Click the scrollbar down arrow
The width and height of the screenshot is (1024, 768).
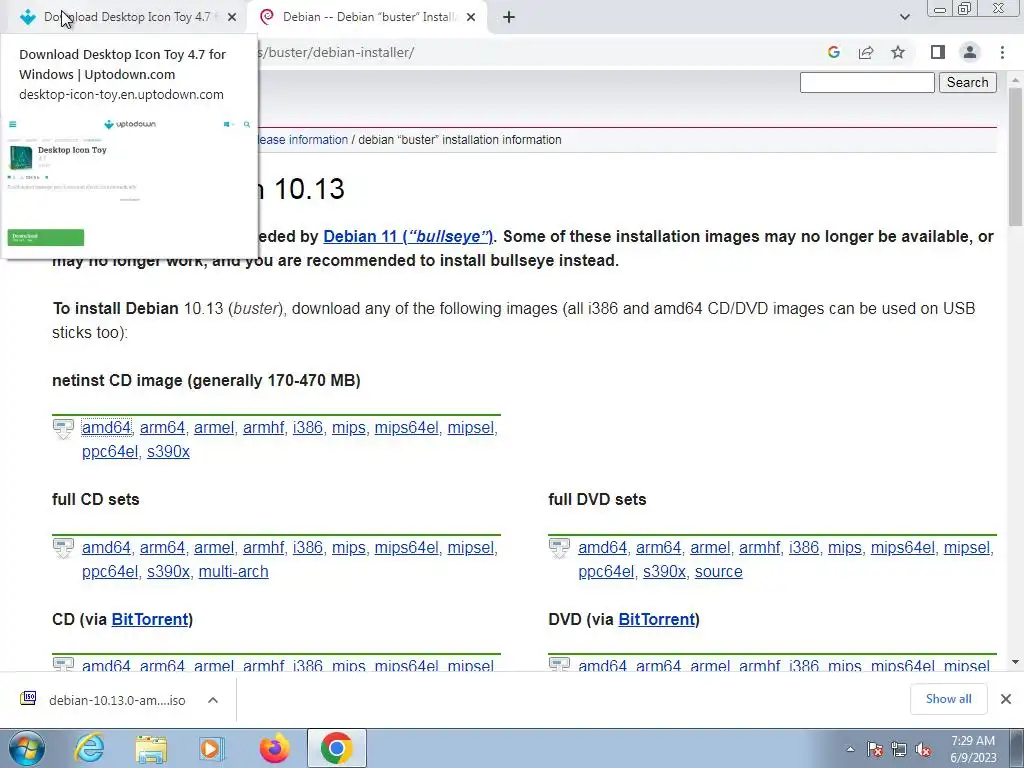click(1016, 662)
